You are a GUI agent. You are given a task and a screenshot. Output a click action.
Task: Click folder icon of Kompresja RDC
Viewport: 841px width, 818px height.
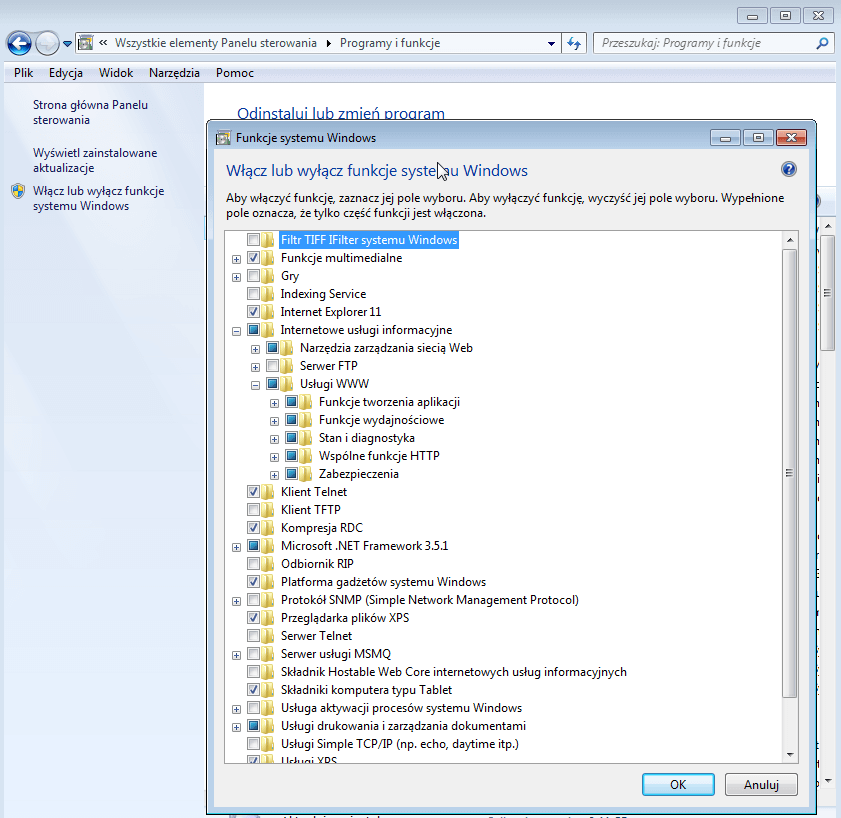click(x=268, y=528)
